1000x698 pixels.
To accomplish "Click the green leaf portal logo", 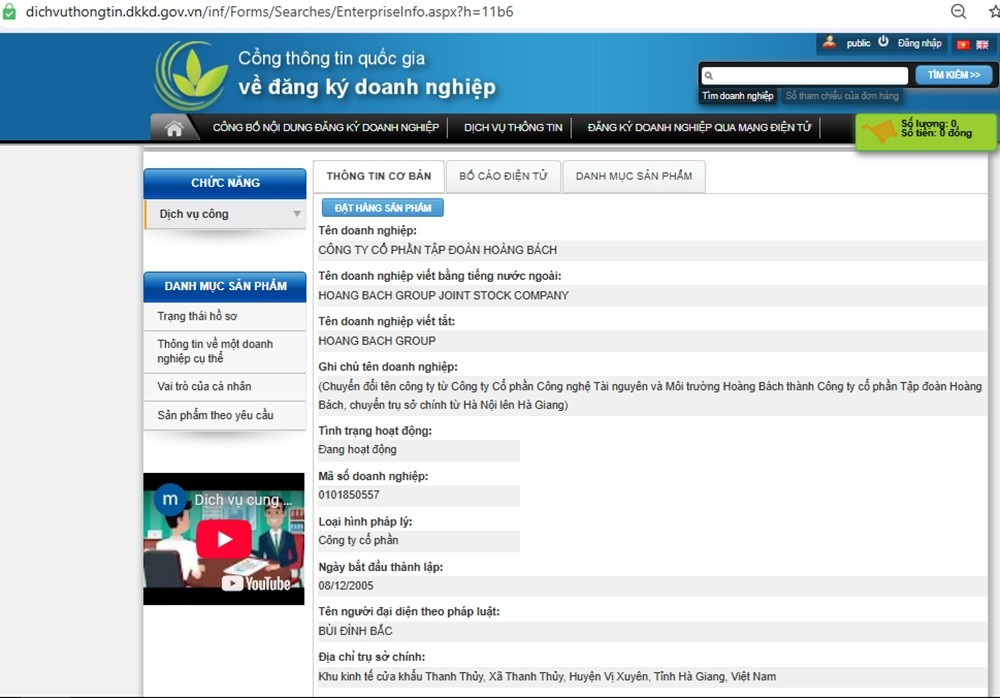I will coord(191,74).
